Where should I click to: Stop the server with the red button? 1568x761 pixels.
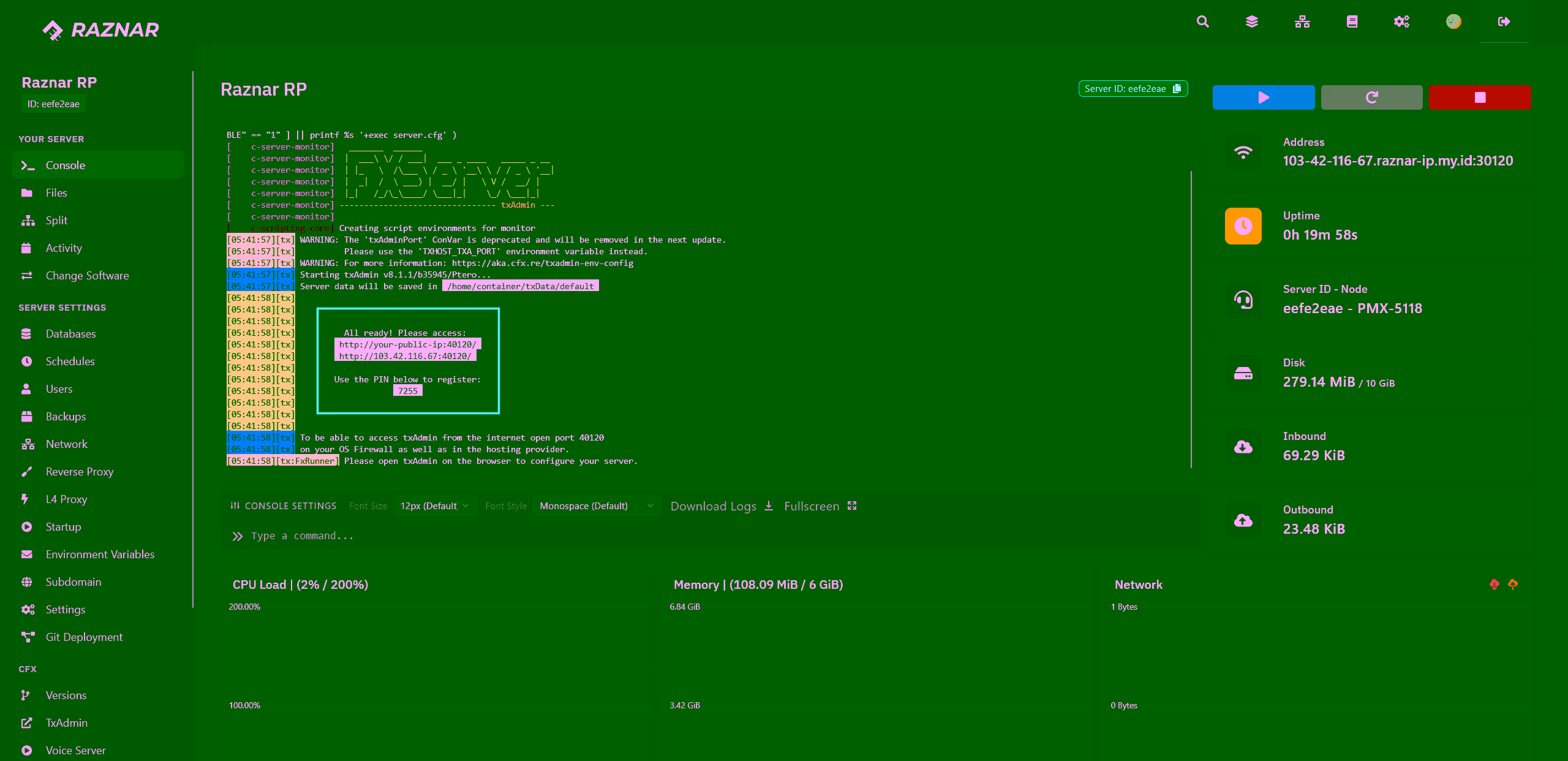point(1480,97)
